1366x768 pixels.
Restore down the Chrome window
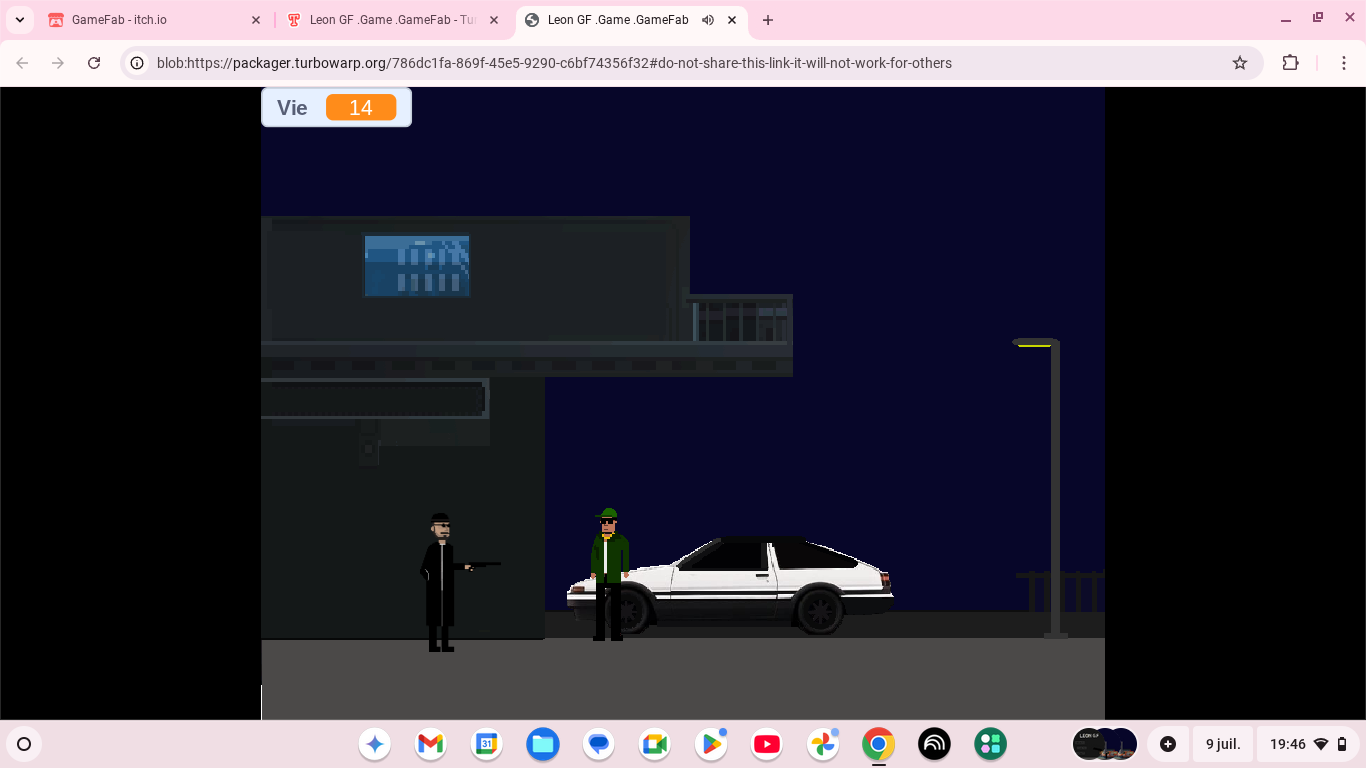pyautogui.click(x=1318, y=19)
